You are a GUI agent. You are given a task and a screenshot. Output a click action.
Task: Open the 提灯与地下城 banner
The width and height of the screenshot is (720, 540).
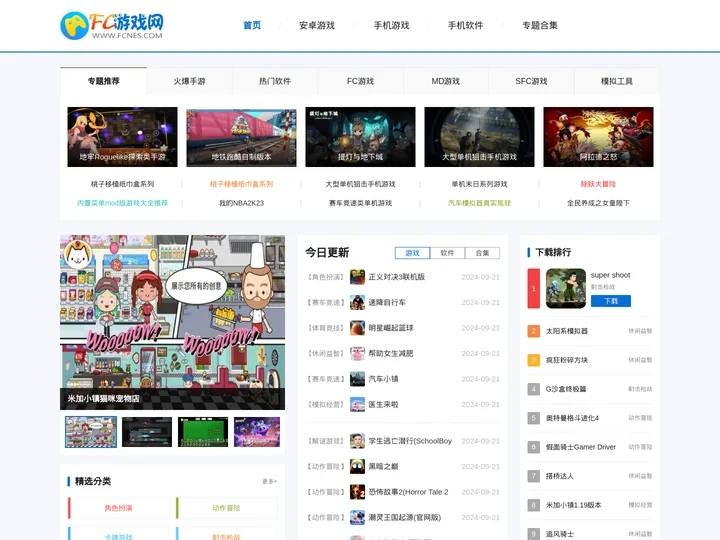coord(360,137)
